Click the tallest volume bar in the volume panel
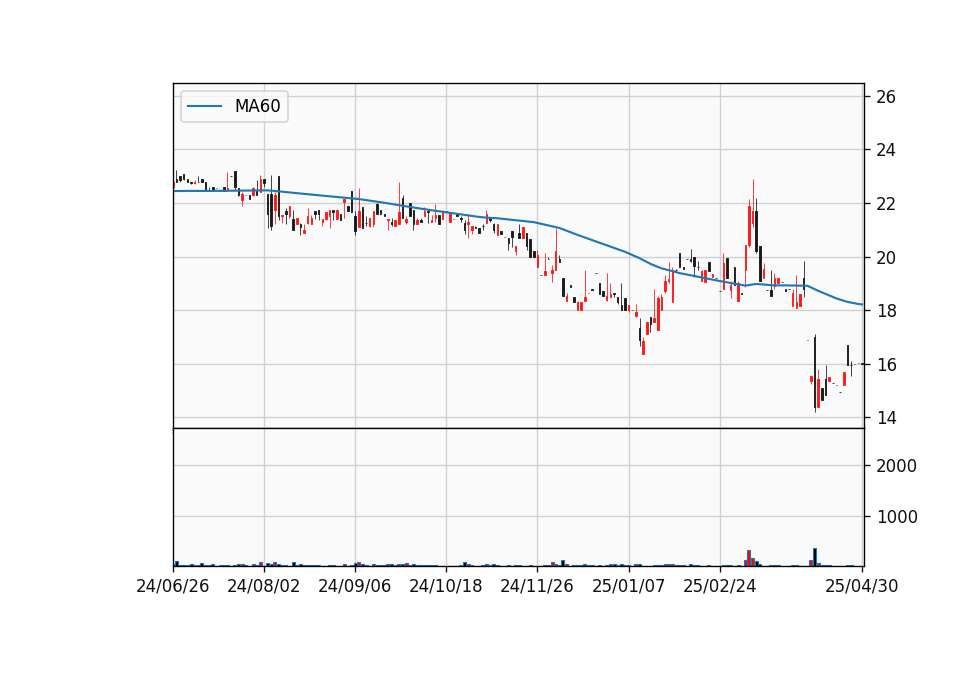 point(815,557)
